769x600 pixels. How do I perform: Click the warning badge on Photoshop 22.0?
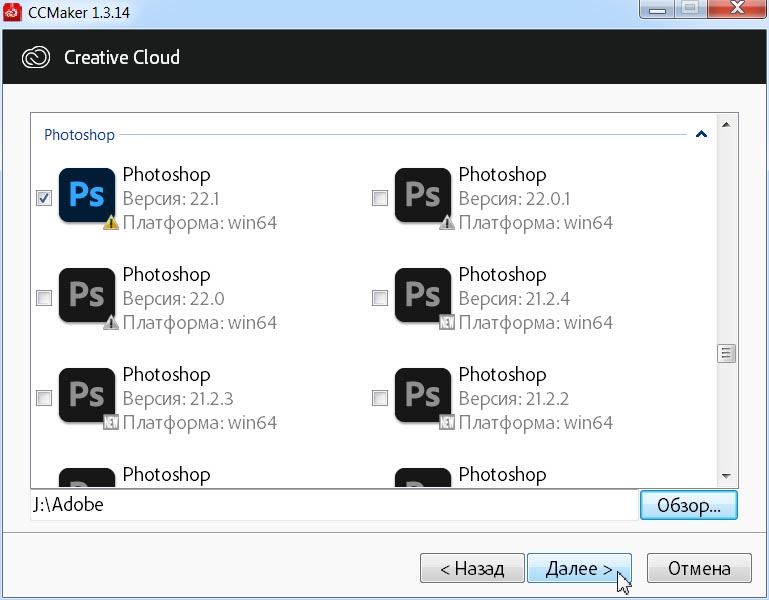click(111, 322)
